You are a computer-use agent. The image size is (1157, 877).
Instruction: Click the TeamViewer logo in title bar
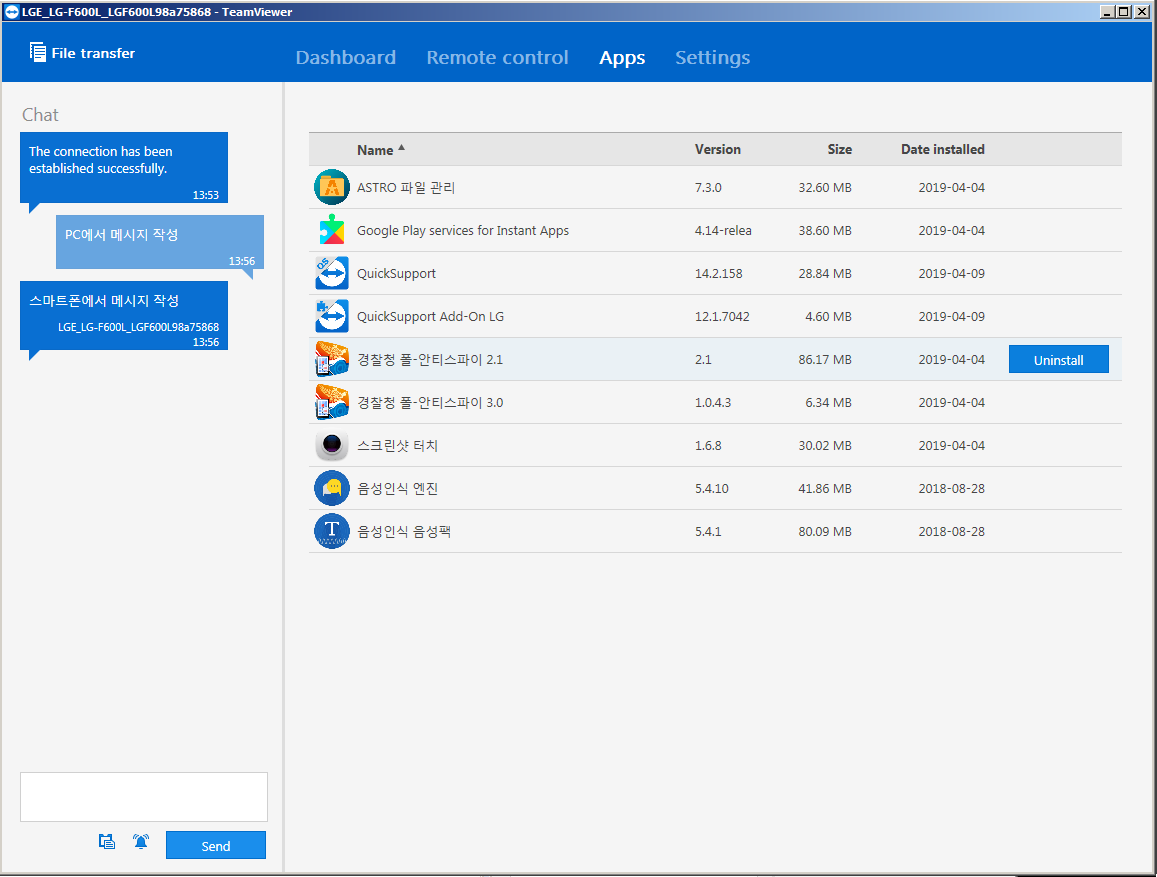12,12
